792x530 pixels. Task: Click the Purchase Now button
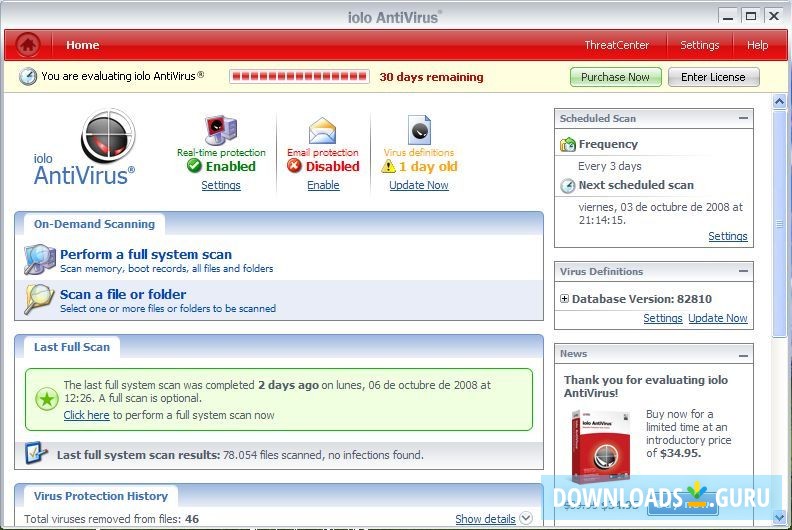click(x=615, y=77)
